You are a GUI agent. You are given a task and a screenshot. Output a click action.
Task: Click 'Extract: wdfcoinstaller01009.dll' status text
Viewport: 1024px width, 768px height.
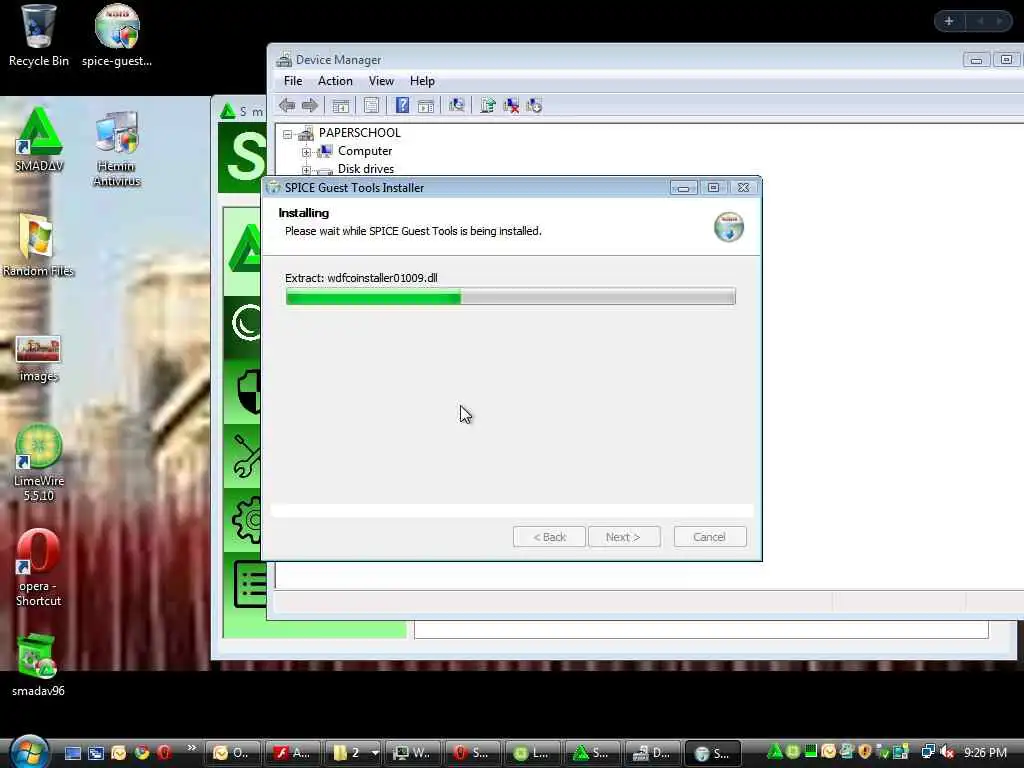(361, 278)
